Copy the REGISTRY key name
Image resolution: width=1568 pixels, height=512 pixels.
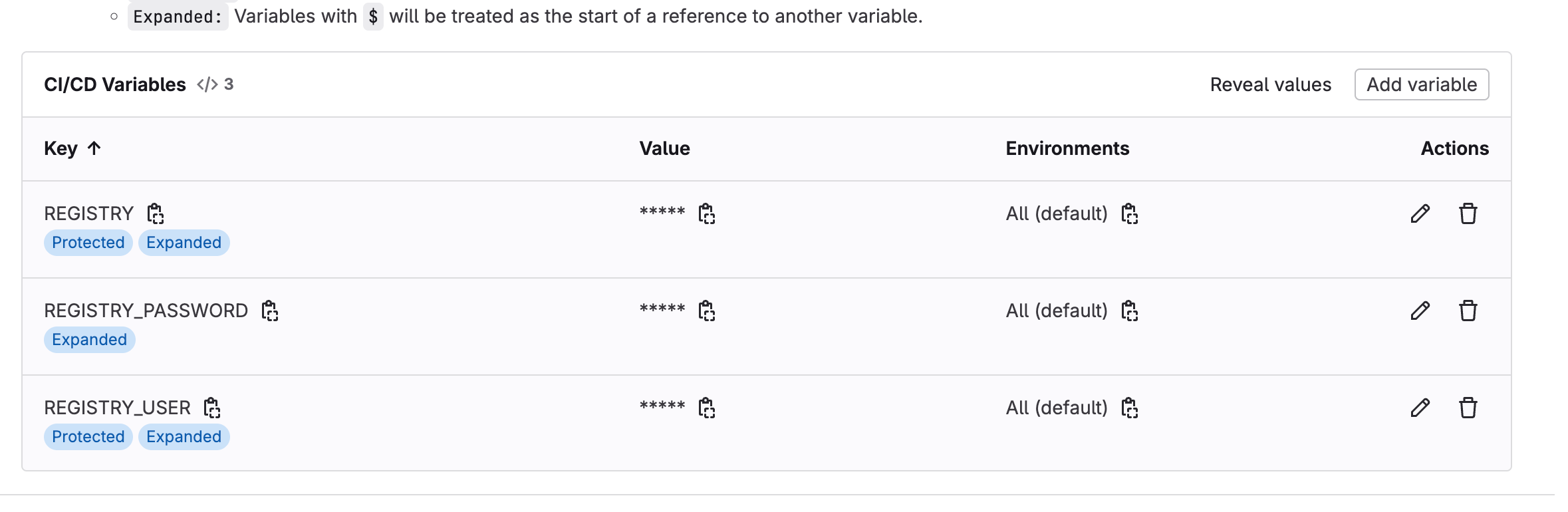tap(156, 213)
